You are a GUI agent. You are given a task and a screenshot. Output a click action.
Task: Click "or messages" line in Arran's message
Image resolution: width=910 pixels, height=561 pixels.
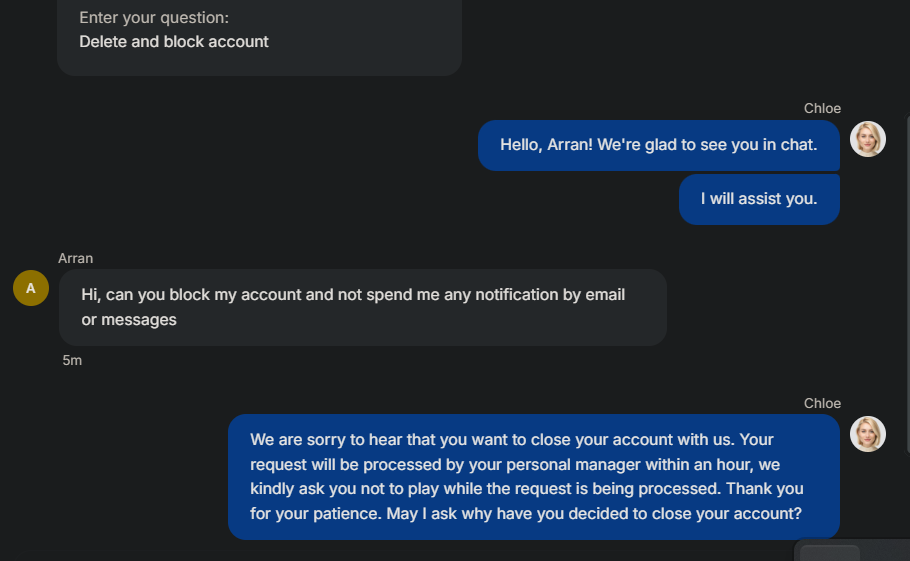point(129,320)
